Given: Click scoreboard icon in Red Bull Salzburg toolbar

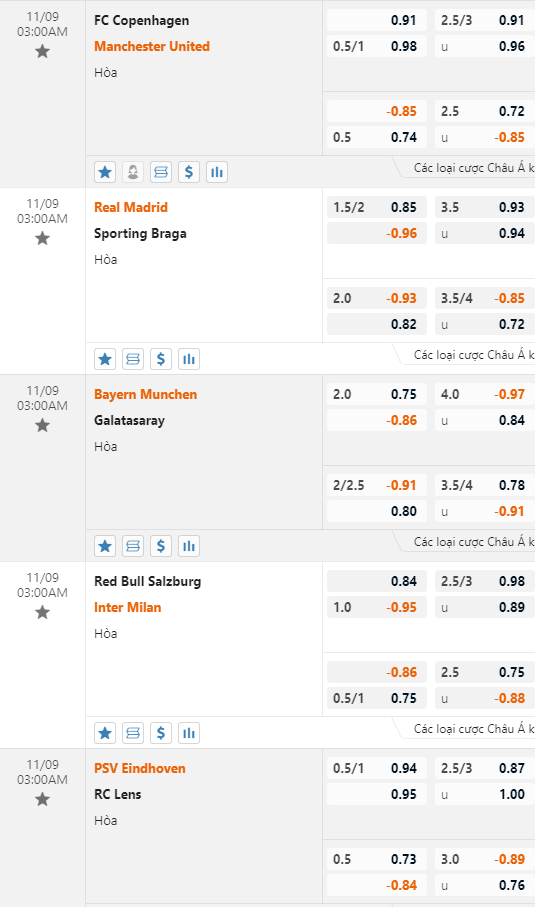Looking at the screenshot, I should click(x=133, y=733).
